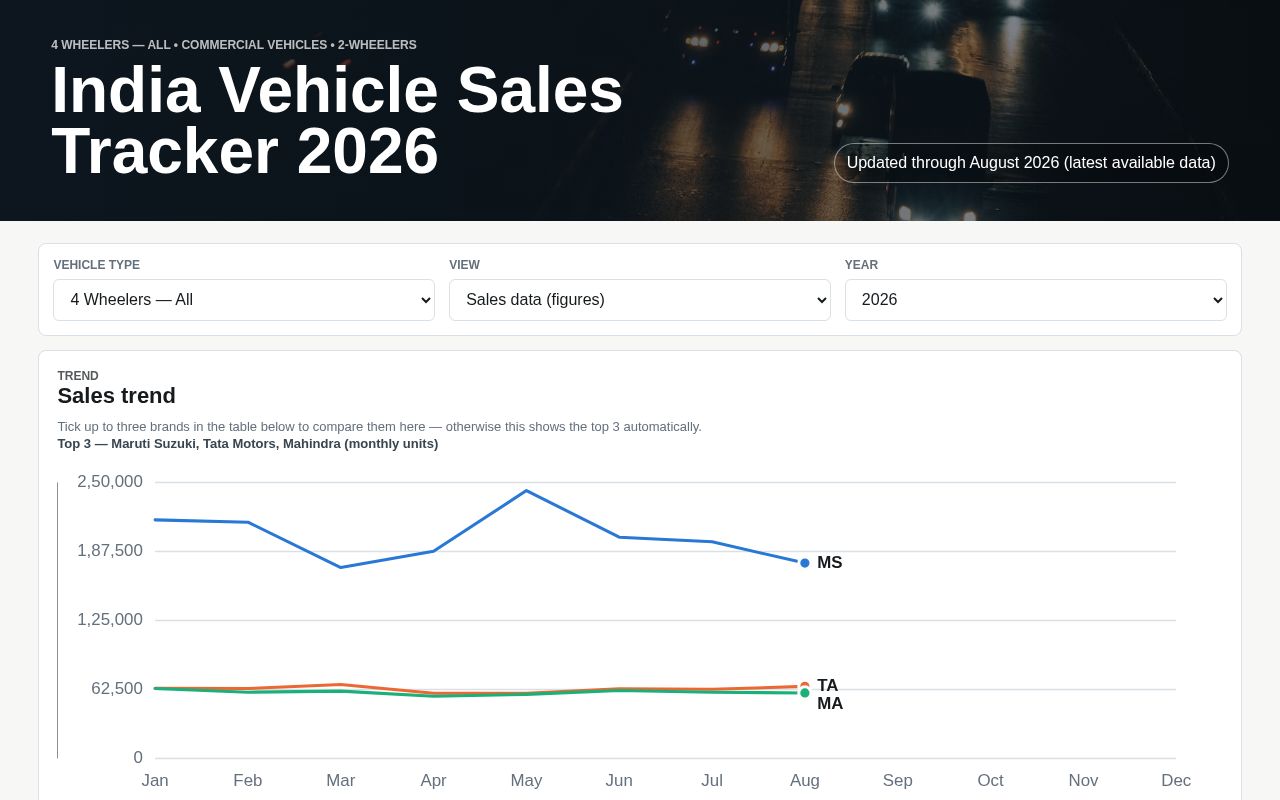
Task: Open the Vehicle Type dropdown
Action: [244, 300]
